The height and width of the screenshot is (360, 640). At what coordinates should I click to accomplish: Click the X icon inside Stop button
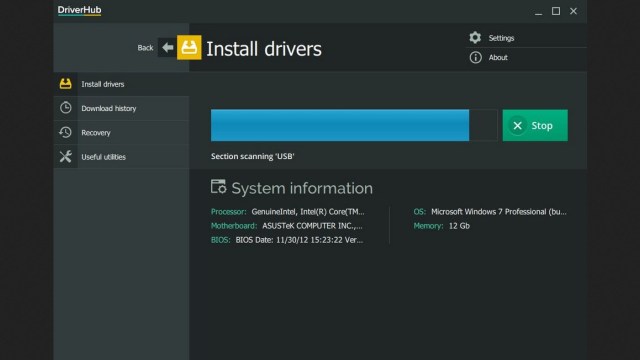click(x=518, y=126)
